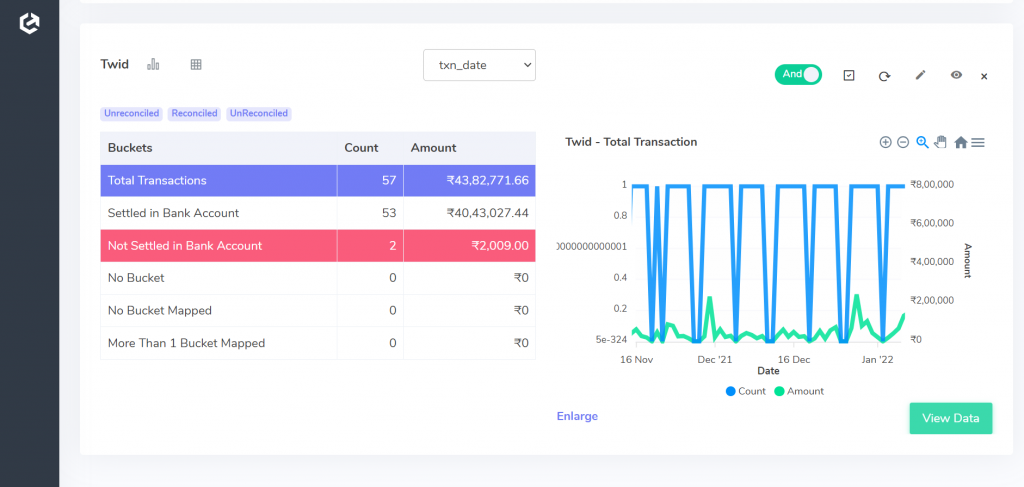Click the Twid - Total Transaction chart title

tap(631, 142)
